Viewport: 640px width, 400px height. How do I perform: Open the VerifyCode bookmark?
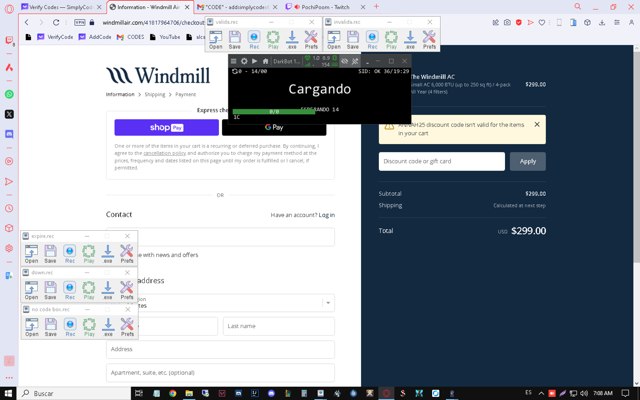55,37
